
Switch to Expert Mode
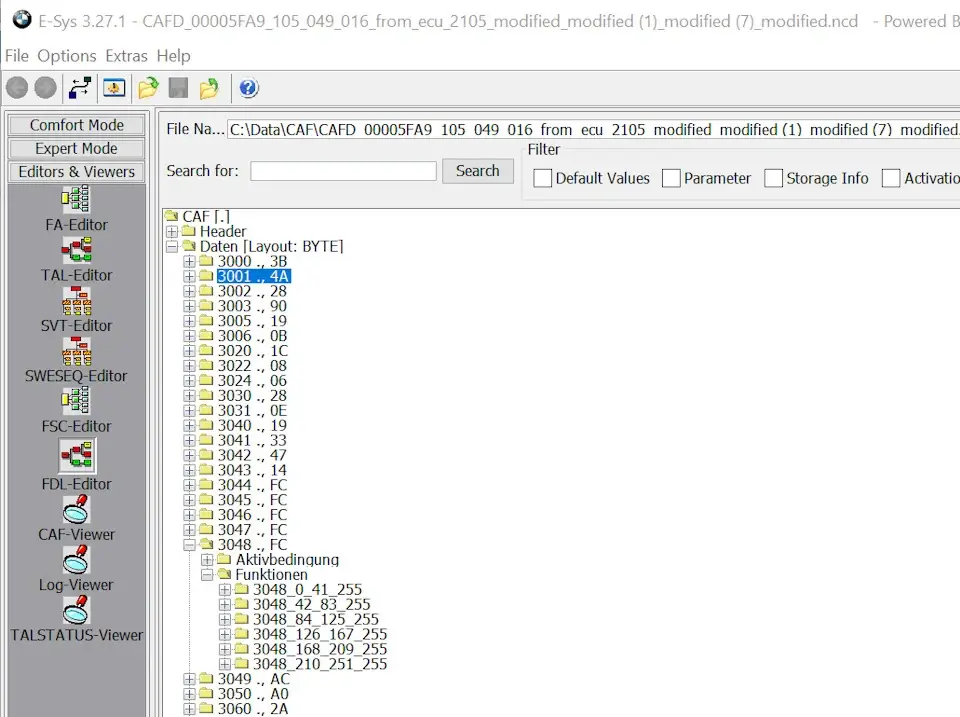[77, 148]
